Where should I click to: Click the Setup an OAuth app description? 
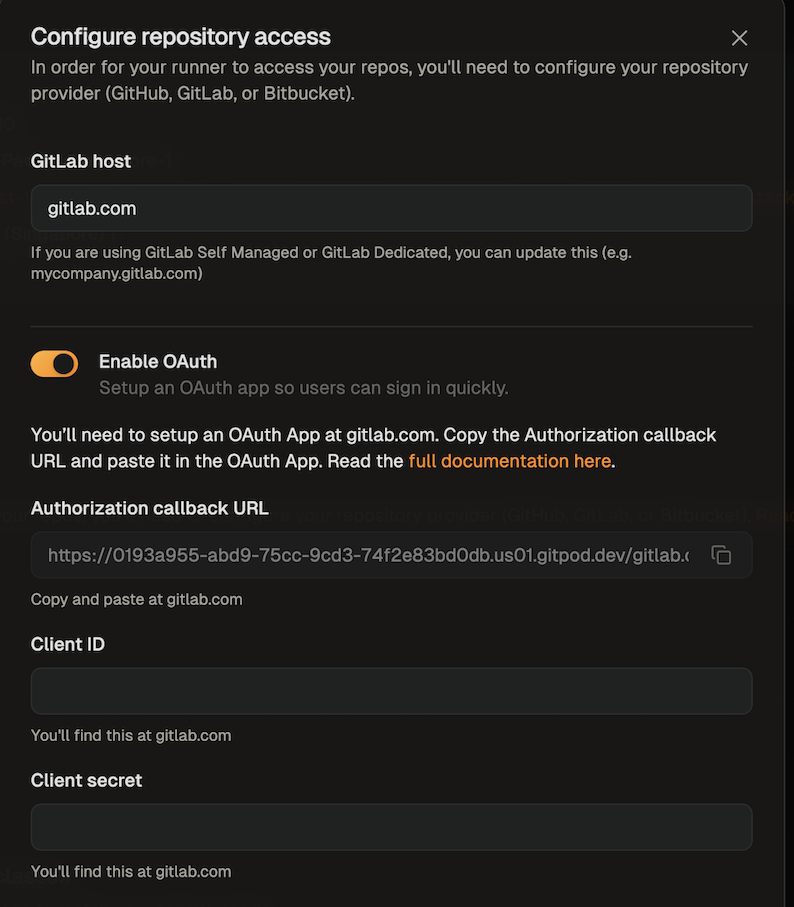[303, 388]
